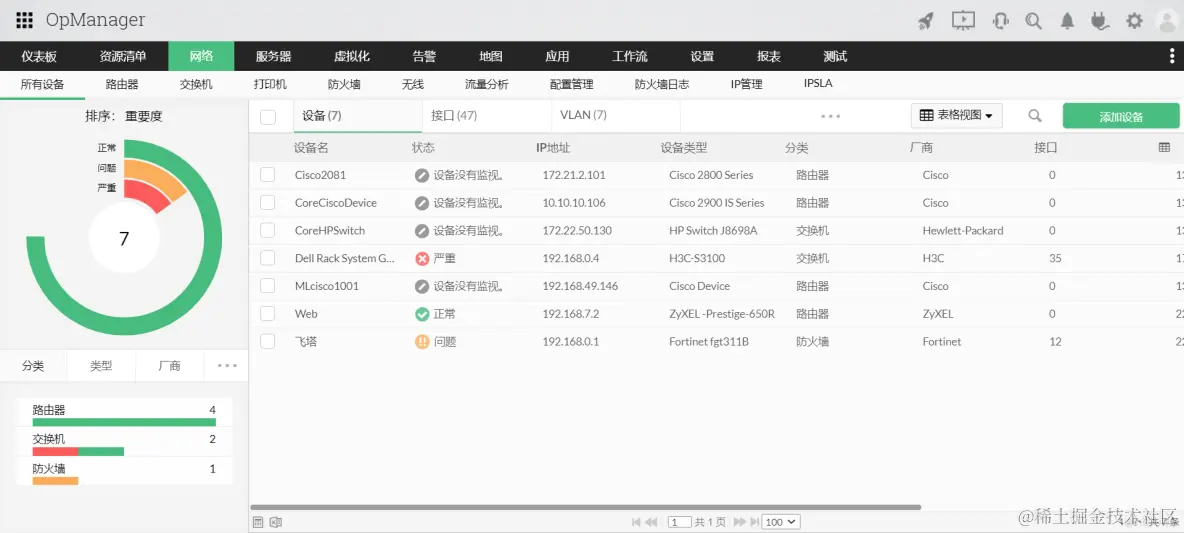This screenshot has width=1184, height=533.
Task: Go to first page arrow in pager
Action: (x=636, y=522)
